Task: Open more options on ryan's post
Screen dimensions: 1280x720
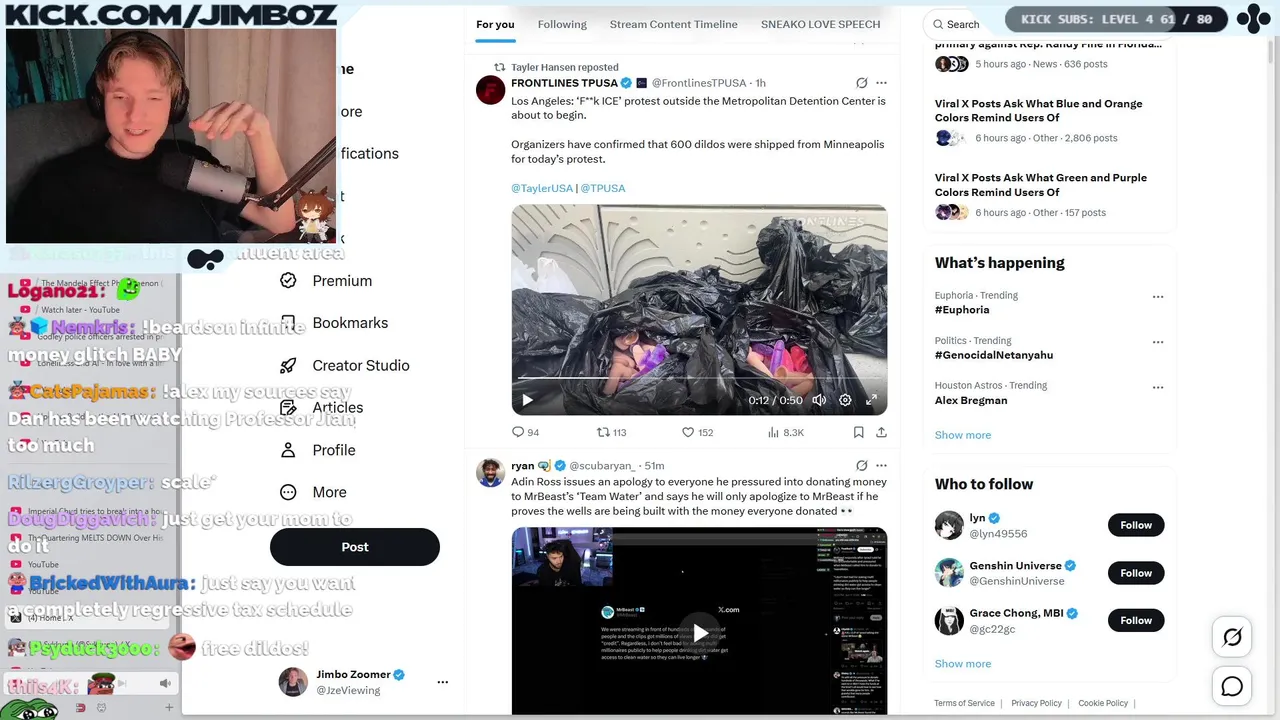Action: point(881,465)
